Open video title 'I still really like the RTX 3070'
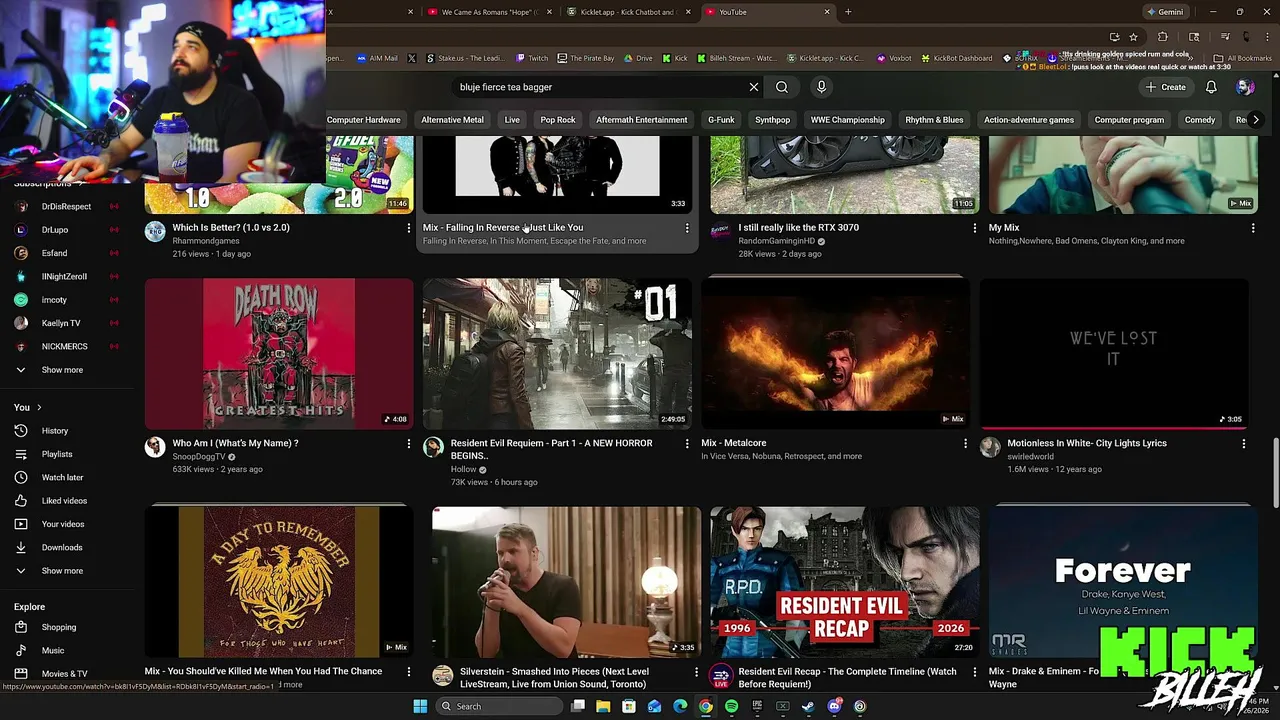This screenshot has width=1280, height=720. [x=798, y=228]
